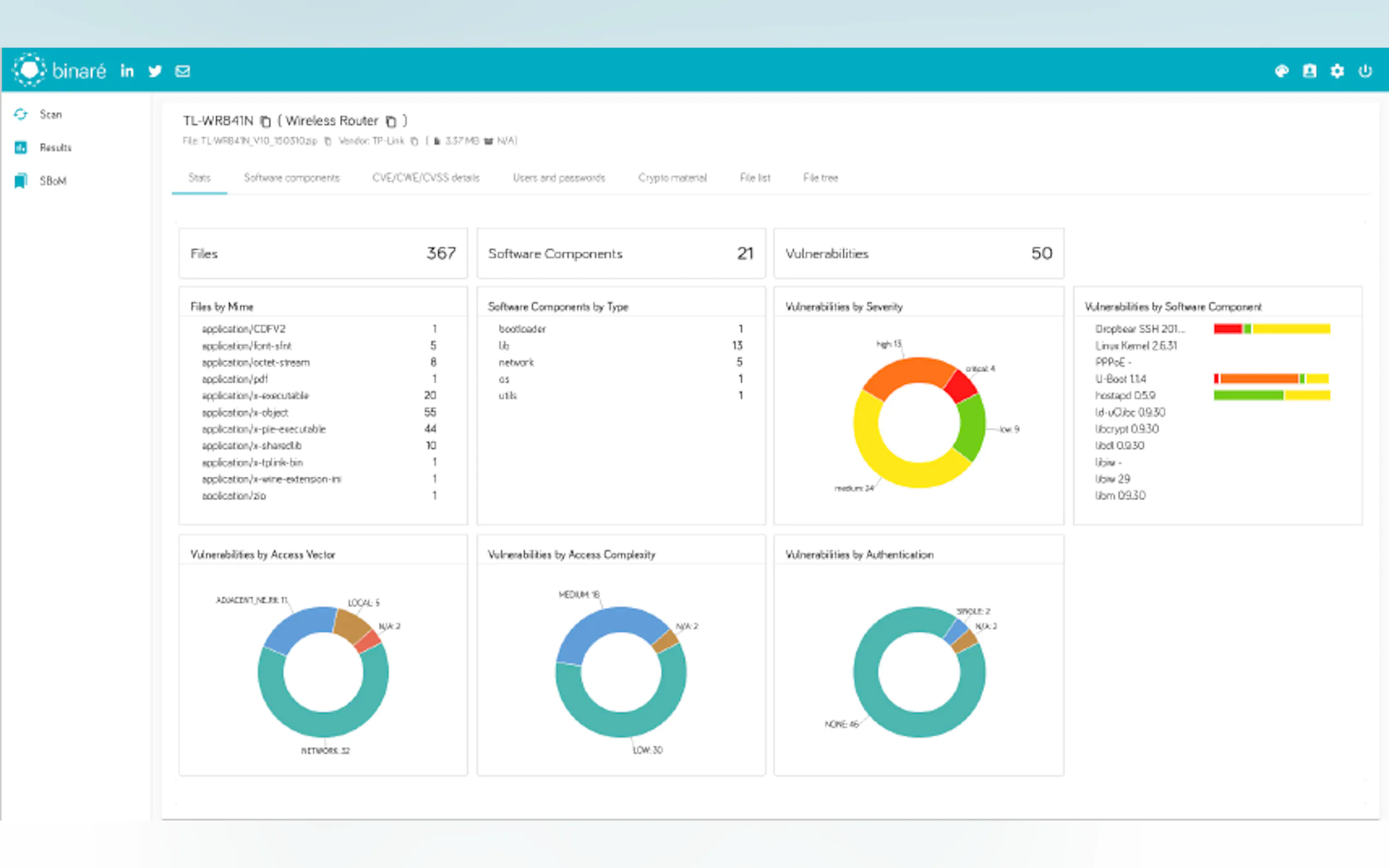This screenshot has height=868, width=1389.
Task: Copy the TP-Link vendor name
Action: (x=414, y=141)
